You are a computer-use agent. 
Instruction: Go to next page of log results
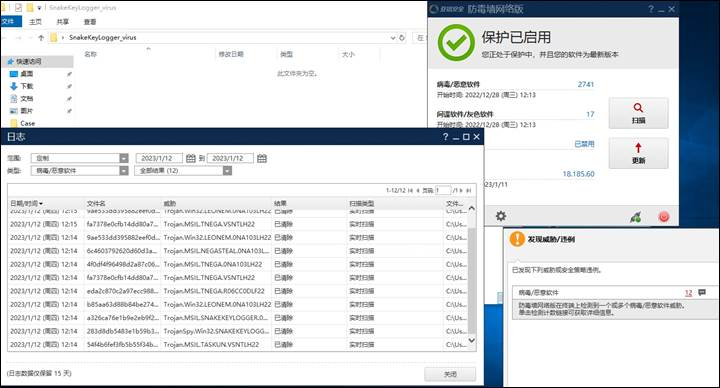[x=461, y=190]
